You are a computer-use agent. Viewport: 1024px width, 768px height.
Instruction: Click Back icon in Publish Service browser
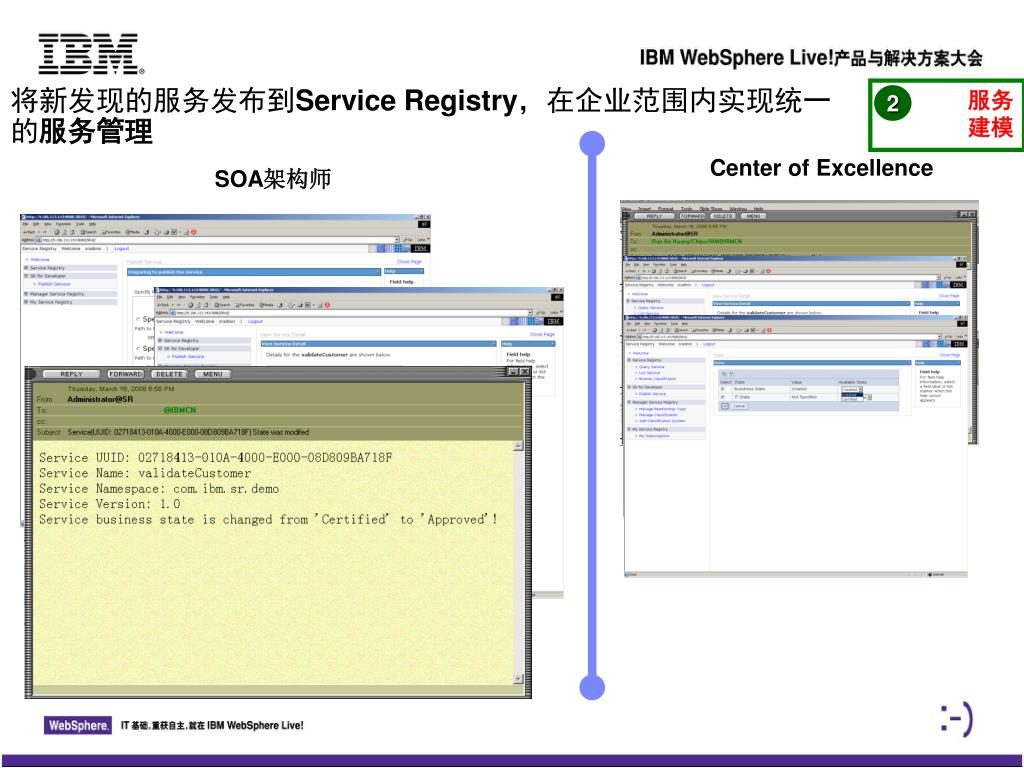29,232
